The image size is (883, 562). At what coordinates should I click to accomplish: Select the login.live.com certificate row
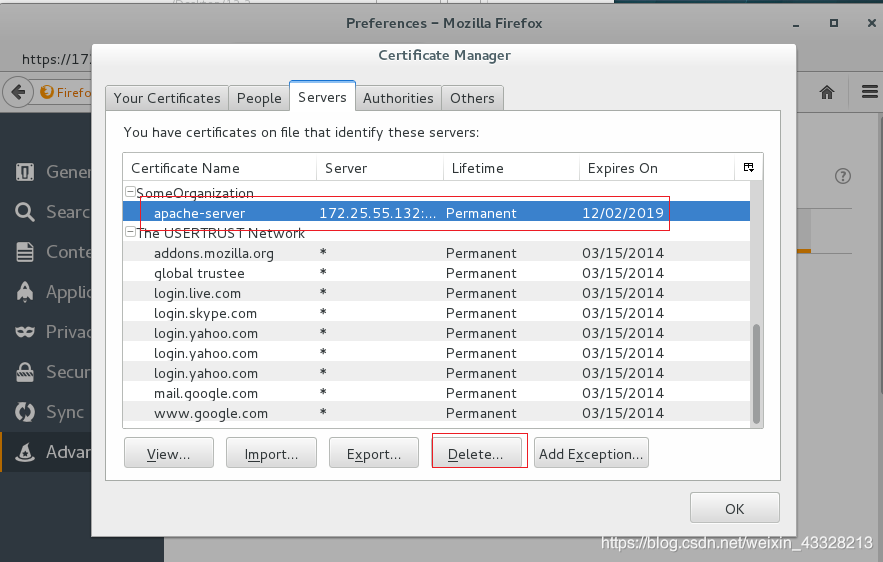tap(436, 293)
